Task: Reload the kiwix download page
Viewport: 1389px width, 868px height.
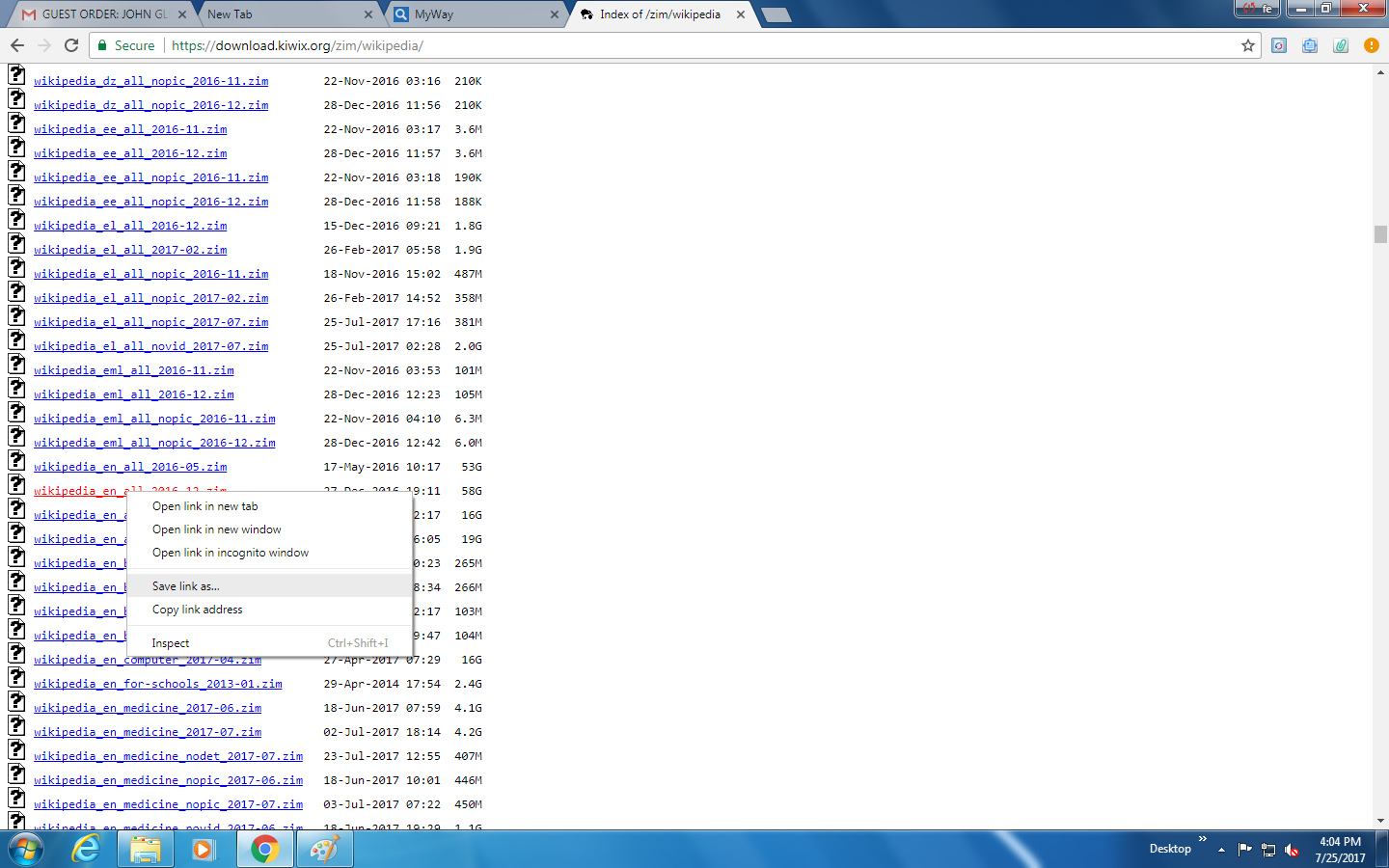Action: coord(71,45)
